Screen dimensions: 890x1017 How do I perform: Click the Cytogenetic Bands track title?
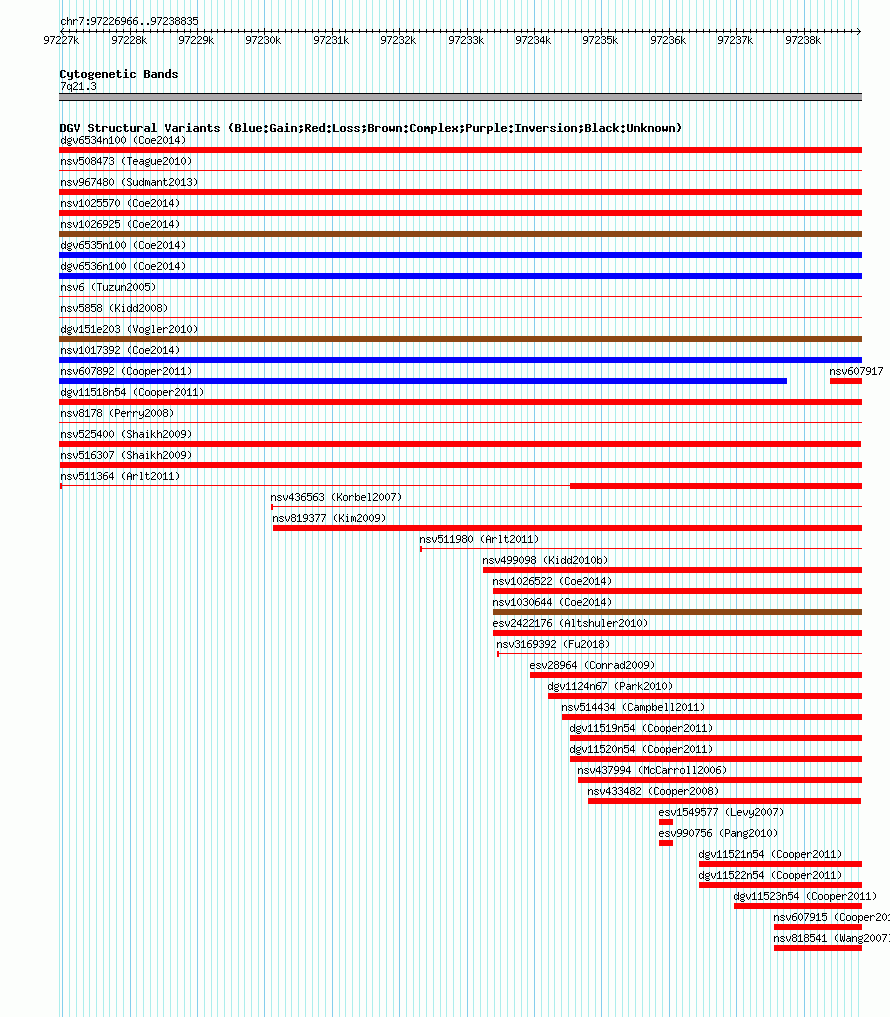pos(119,74)
